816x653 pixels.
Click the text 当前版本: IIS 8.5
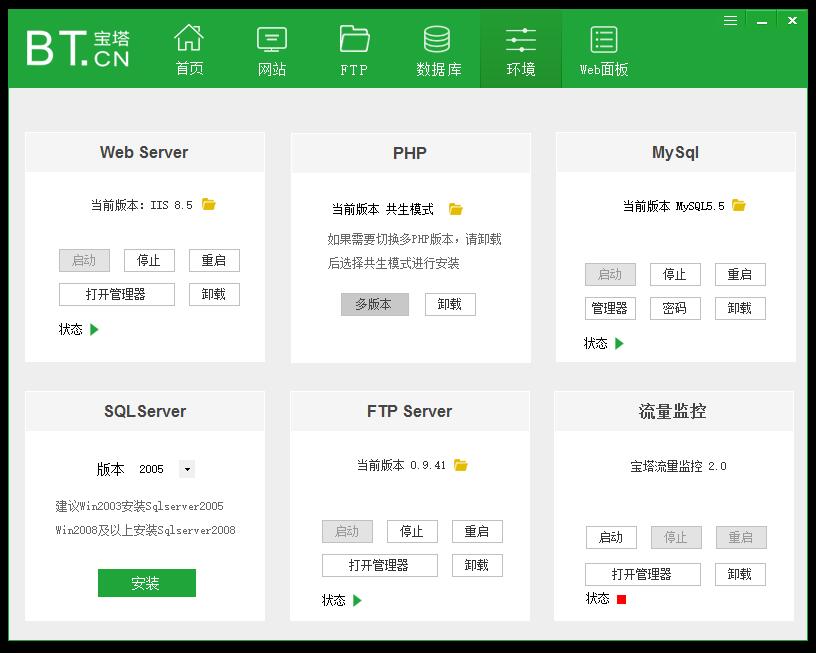[x=142, y=205]
